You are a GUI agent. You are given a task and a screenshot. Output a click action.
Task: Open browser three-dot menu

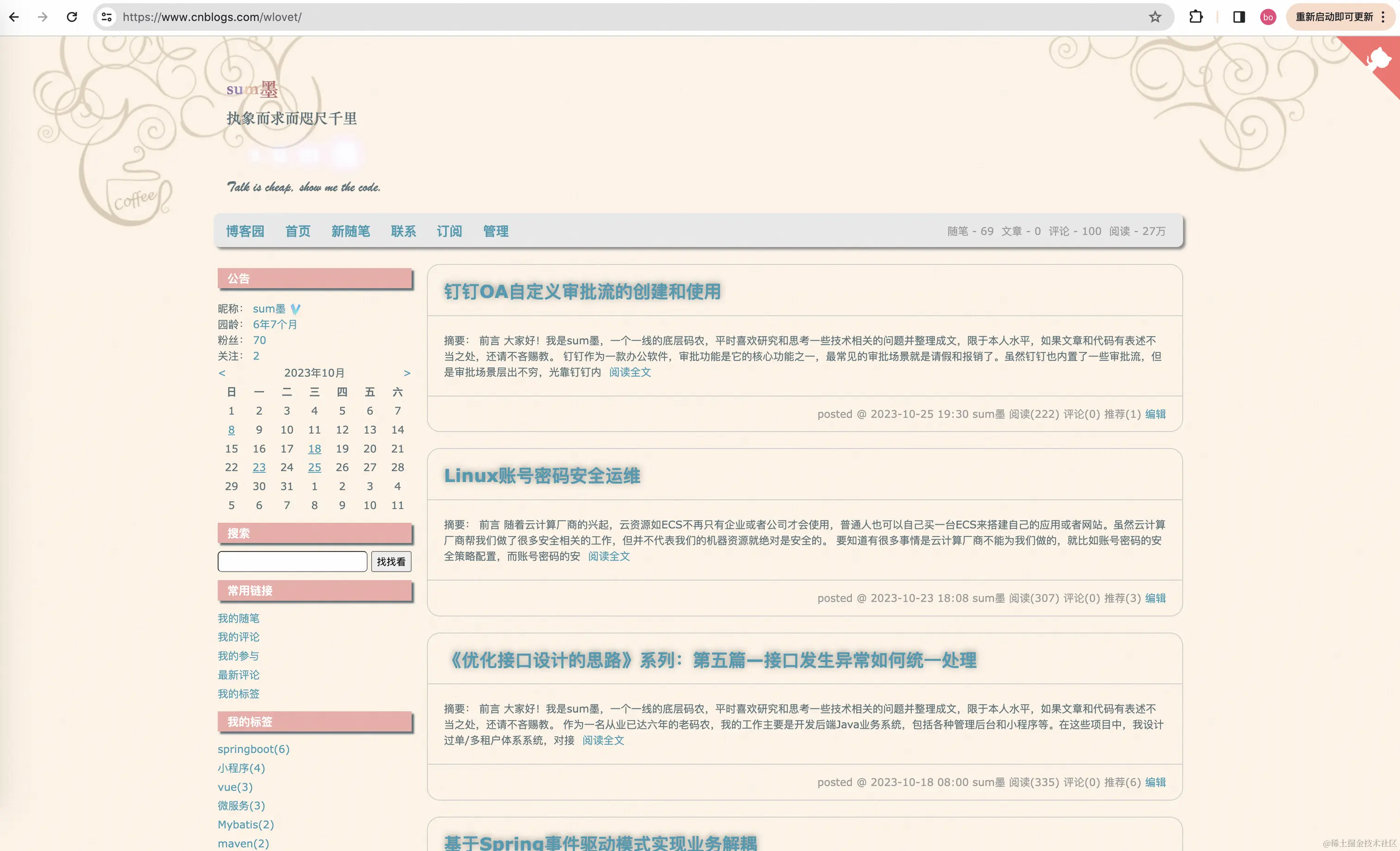[1383, 17]
